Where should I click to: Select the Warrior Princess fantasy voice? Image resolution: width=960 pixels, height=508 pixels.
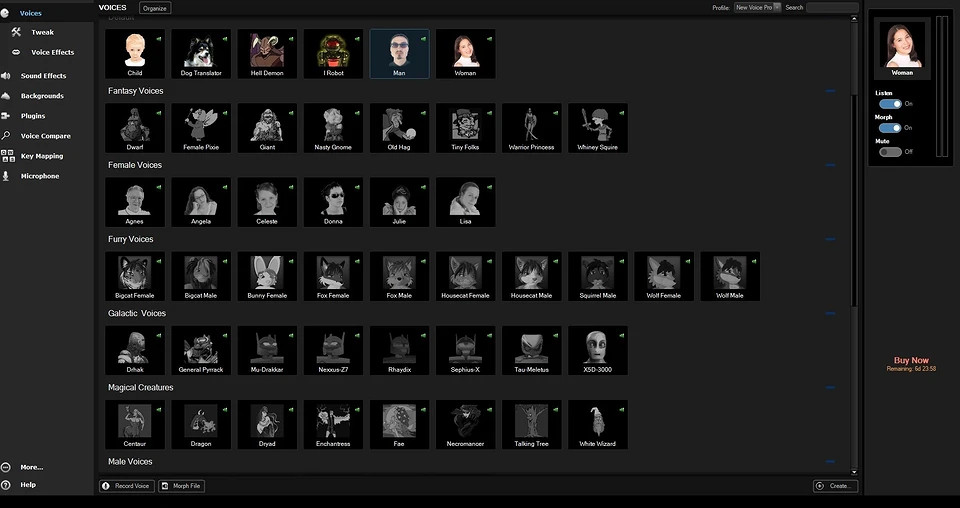[x=531, y=125]
